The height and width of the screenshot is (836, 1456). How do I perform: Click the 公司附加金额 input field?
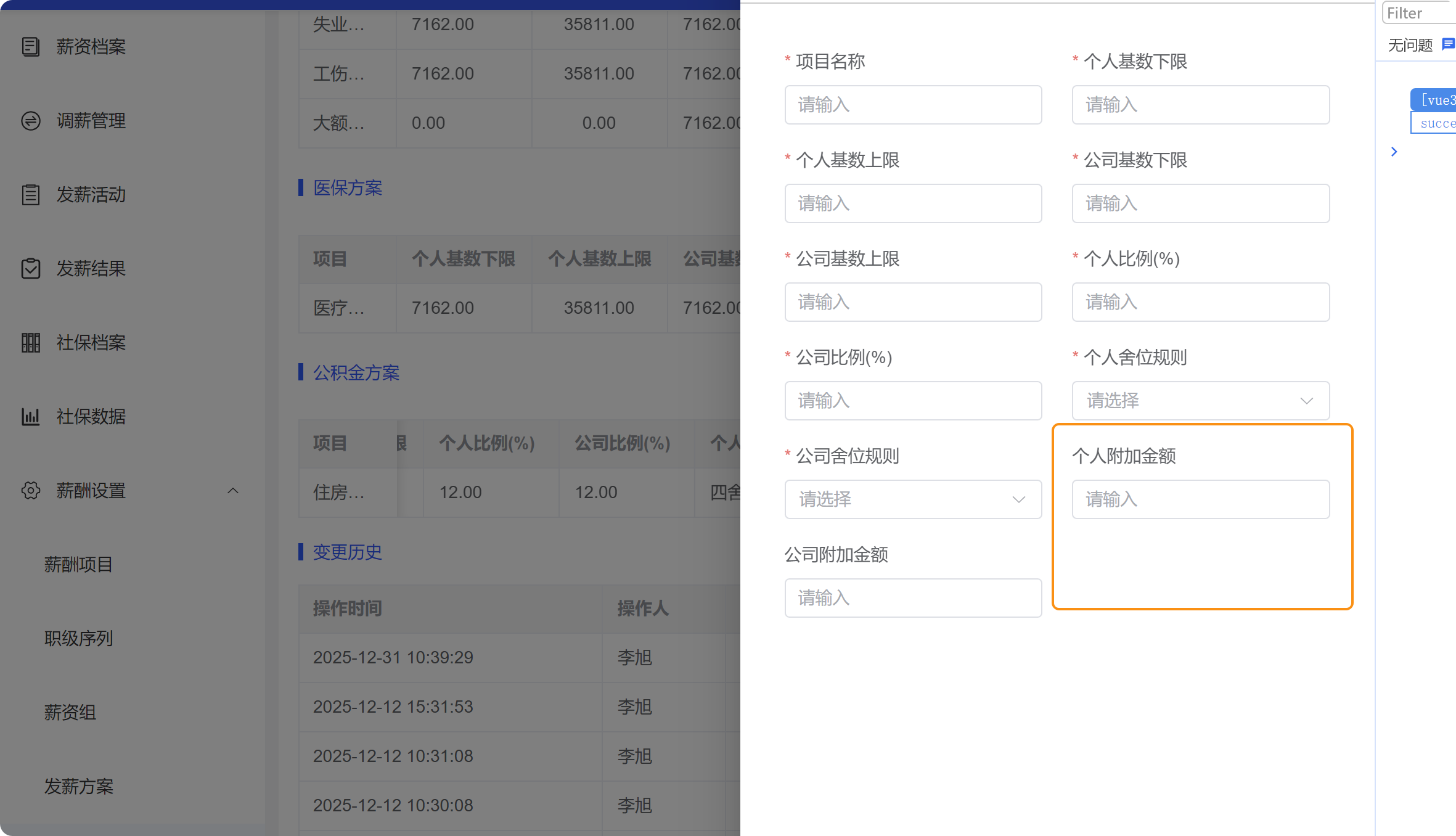point(913,598)
